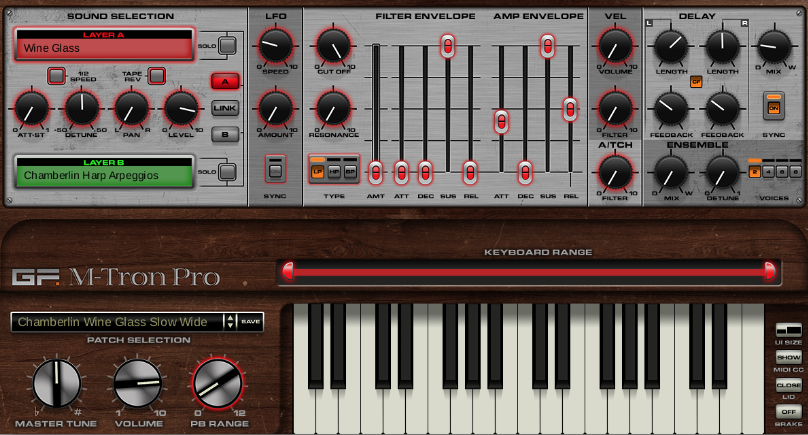The image size is (808, 435).
Task: Click the amp envelope DEC slider
Action: pyautogui.click(x=525, y=173)
